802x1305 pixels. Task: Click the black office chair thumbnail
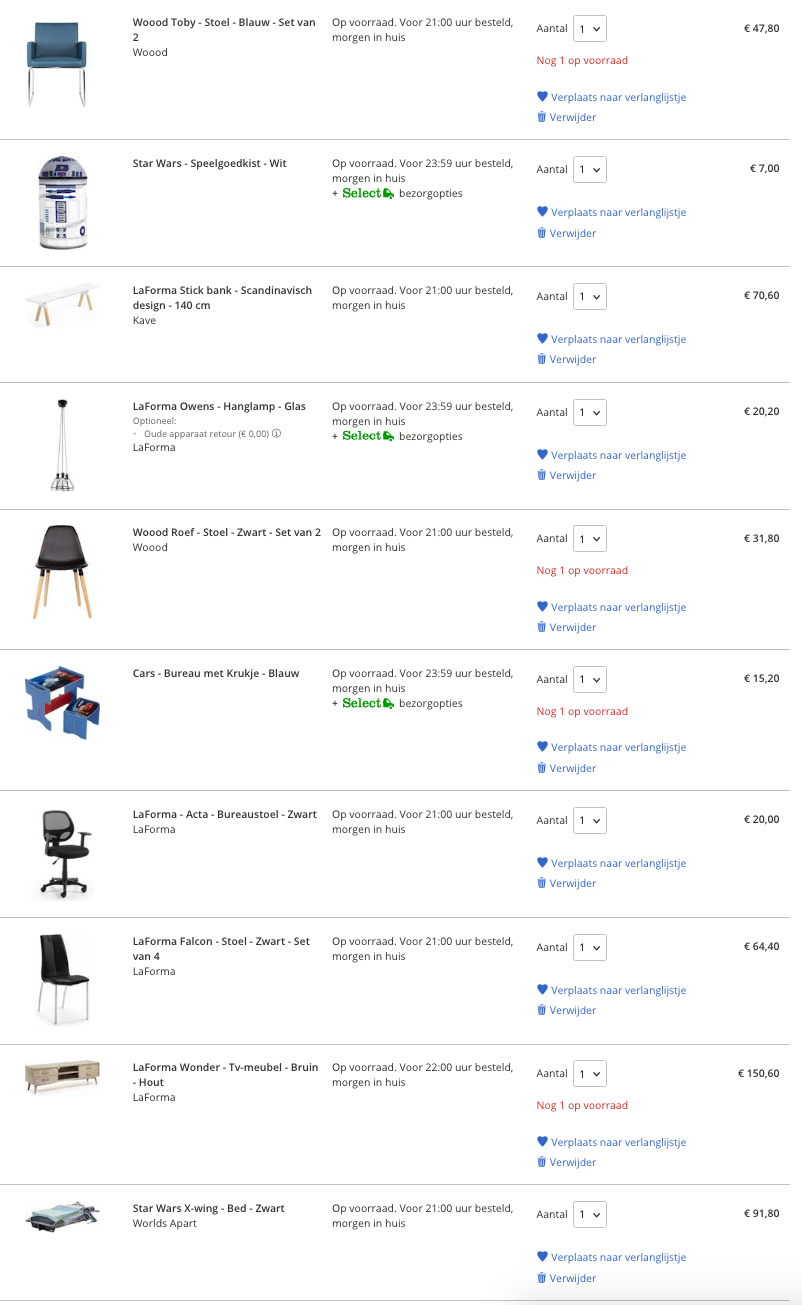pyautogui.click(x=62, y=852)
